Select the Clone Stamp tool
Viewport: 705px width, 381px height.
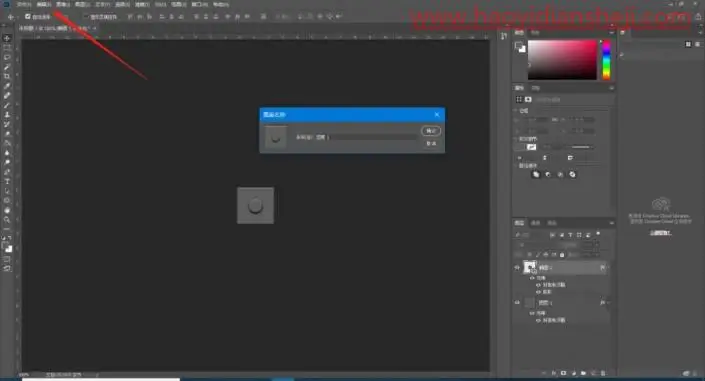click(7, 114)
